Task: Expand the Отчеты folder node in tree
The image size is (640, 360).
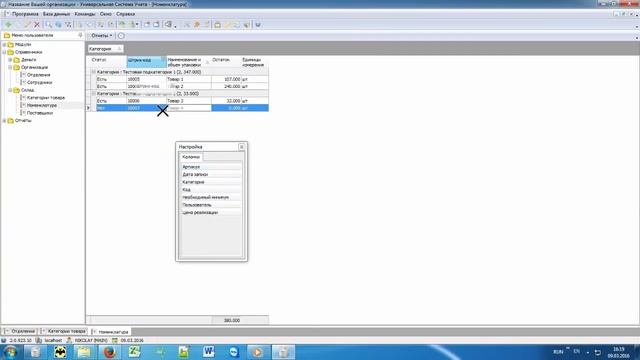Action: pos(4,120)
